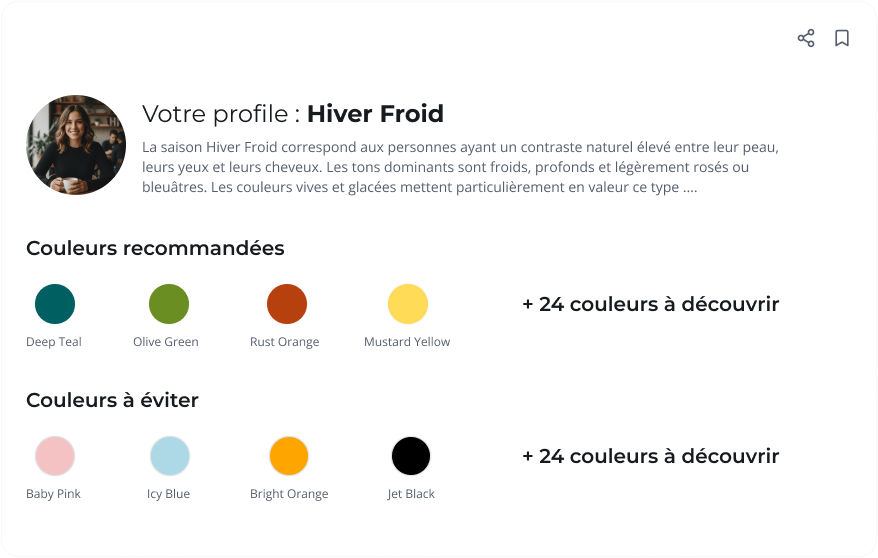Click the Mustard Yellow color circle
This screenshot has width=878, height=558.
[x=408, y=304]
